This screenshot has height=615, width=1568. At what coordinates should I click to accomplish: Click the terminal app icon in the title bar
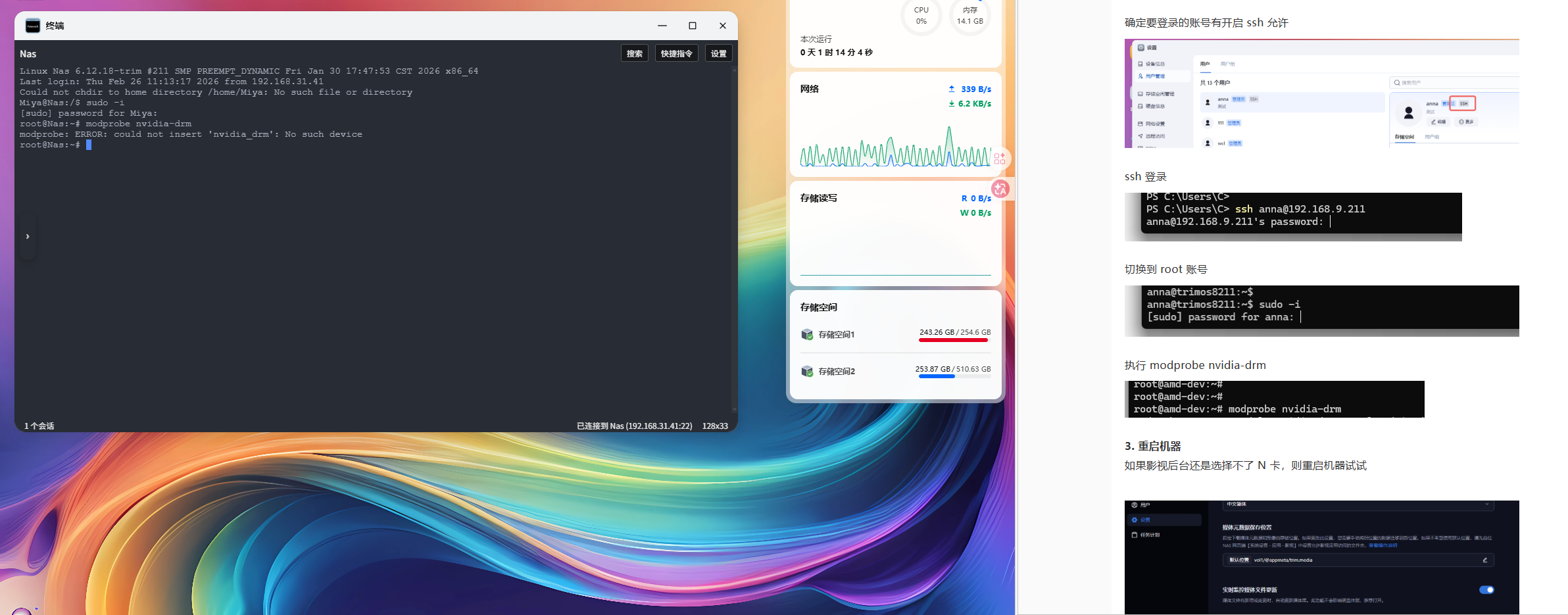point(32,26)
